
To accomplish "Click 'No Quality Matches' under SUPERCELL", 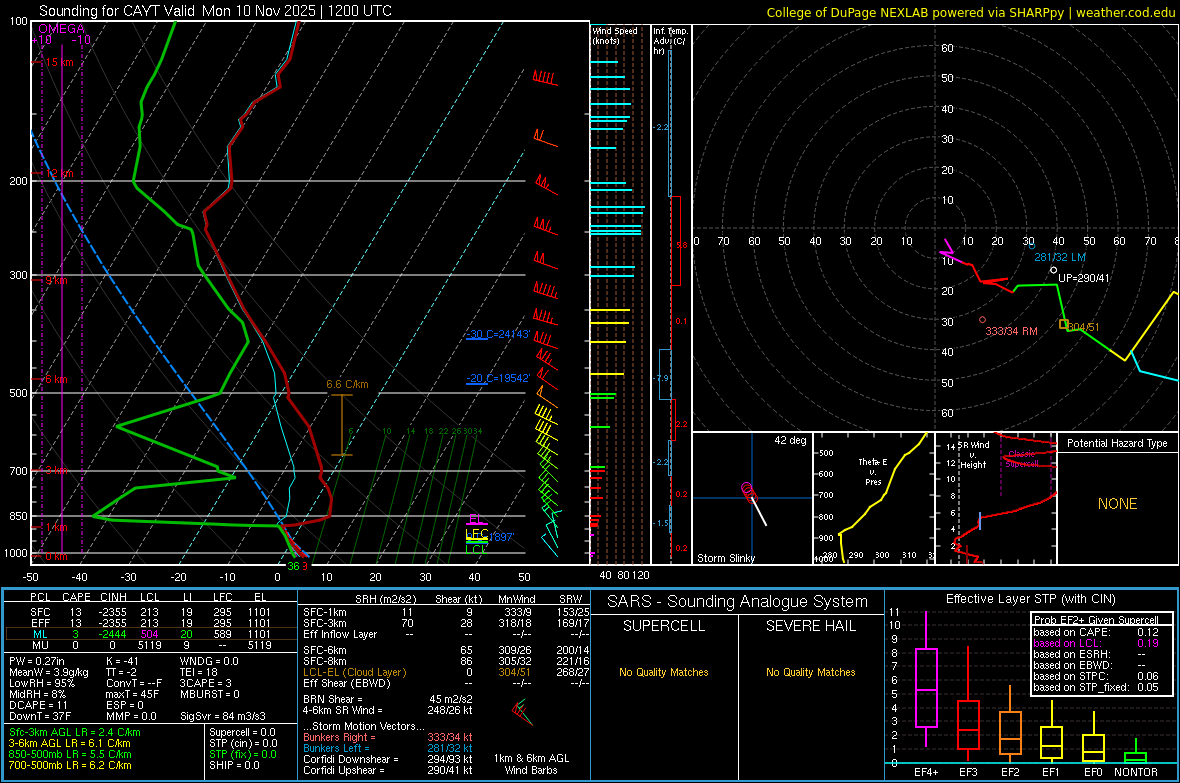I will point(664,672).
